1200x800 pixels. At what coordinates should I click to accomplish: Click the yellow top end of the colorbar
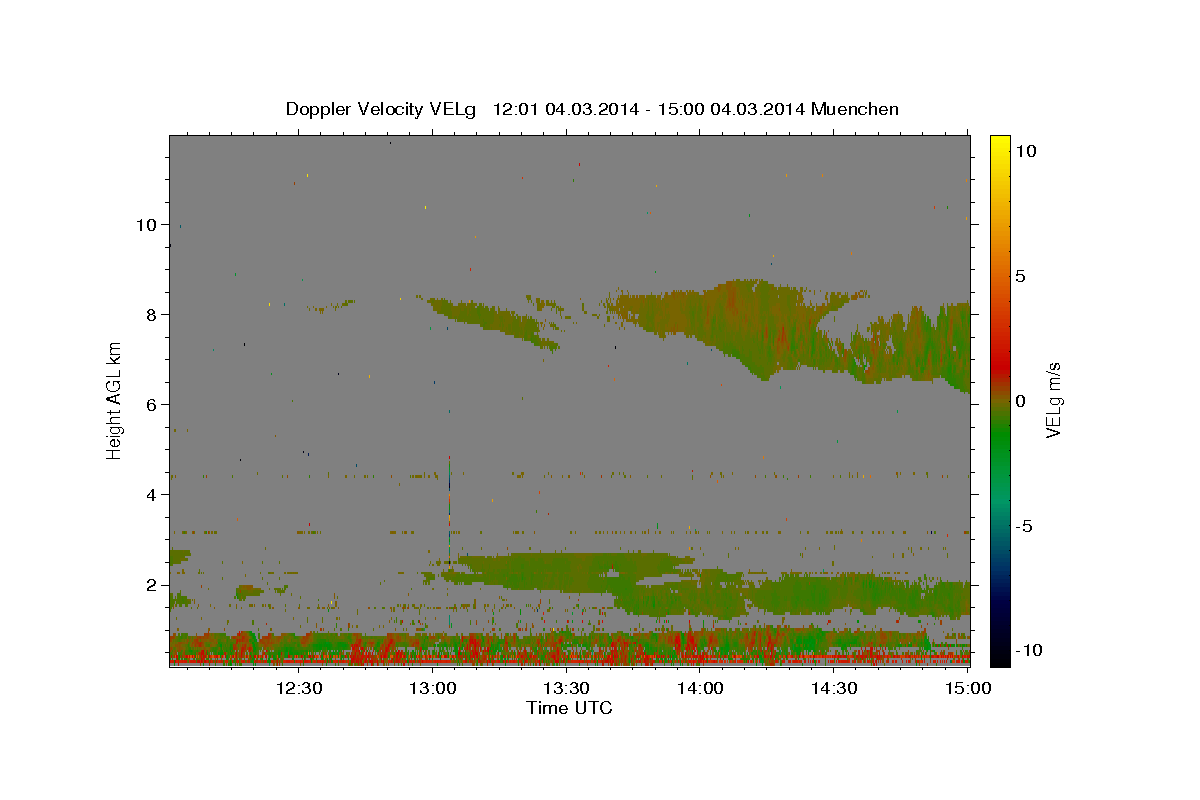coord(1000,142)
